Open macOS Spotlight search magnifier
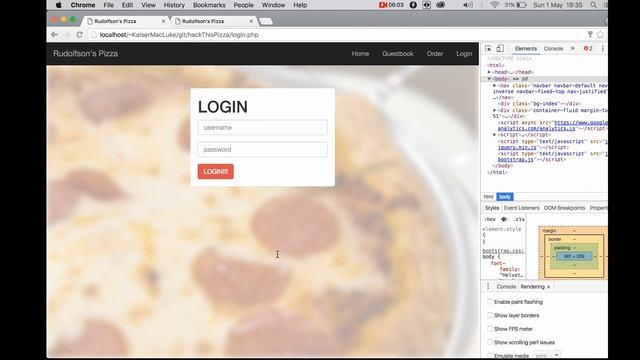Image resolution: width=640 pixels, height=360 pixels. [593, 5]
